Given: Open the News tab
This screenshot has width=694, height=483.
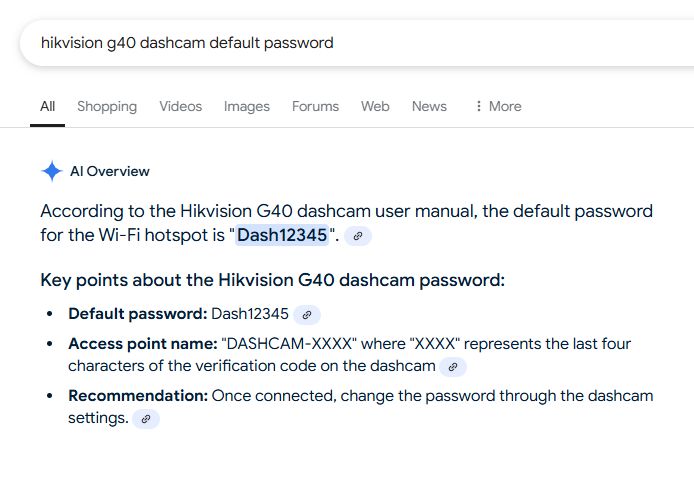Looking at the screenshot, I should 429,106.
